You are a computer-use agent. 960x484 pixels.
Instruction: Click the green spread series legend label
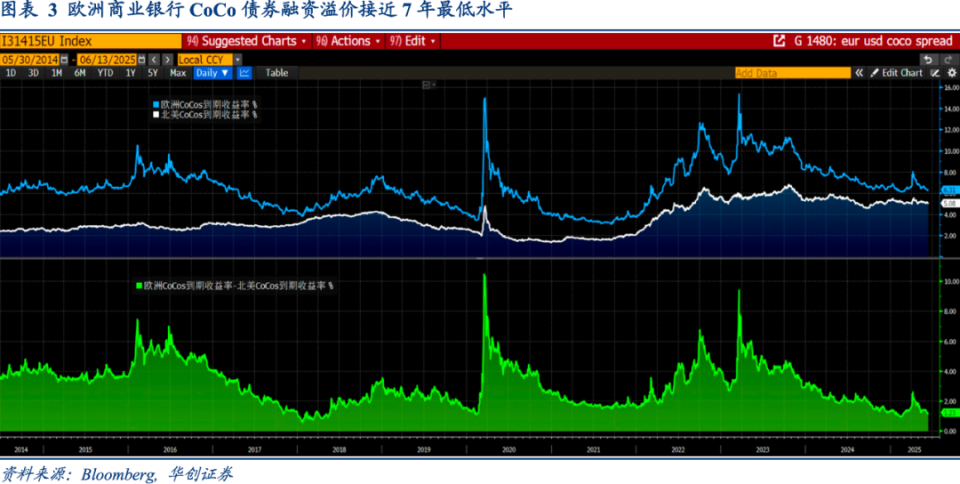coord(239,286)
